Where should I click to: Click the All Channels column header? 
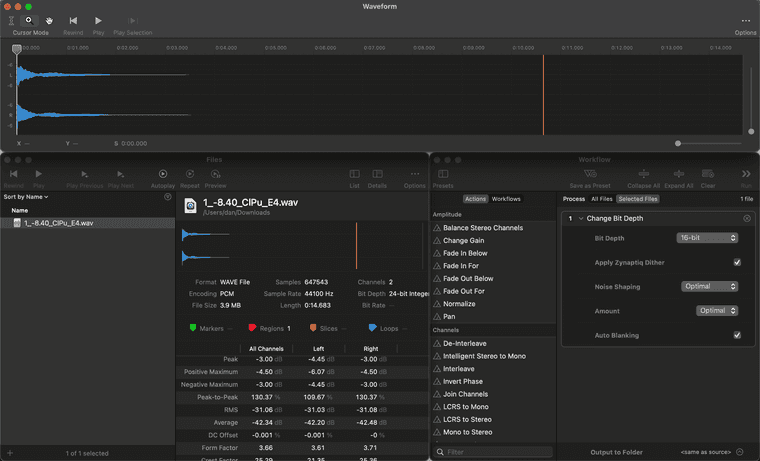pyautogui.click(x=266, y=349)
